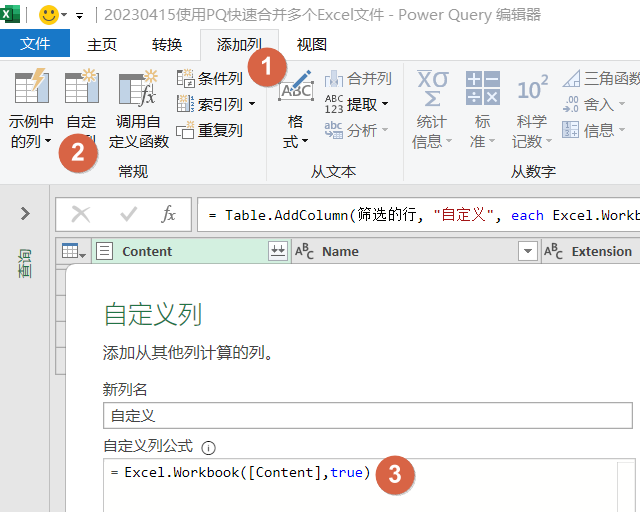
Task: Click 调用自定义函数 icon
Action: coord(138,88)
